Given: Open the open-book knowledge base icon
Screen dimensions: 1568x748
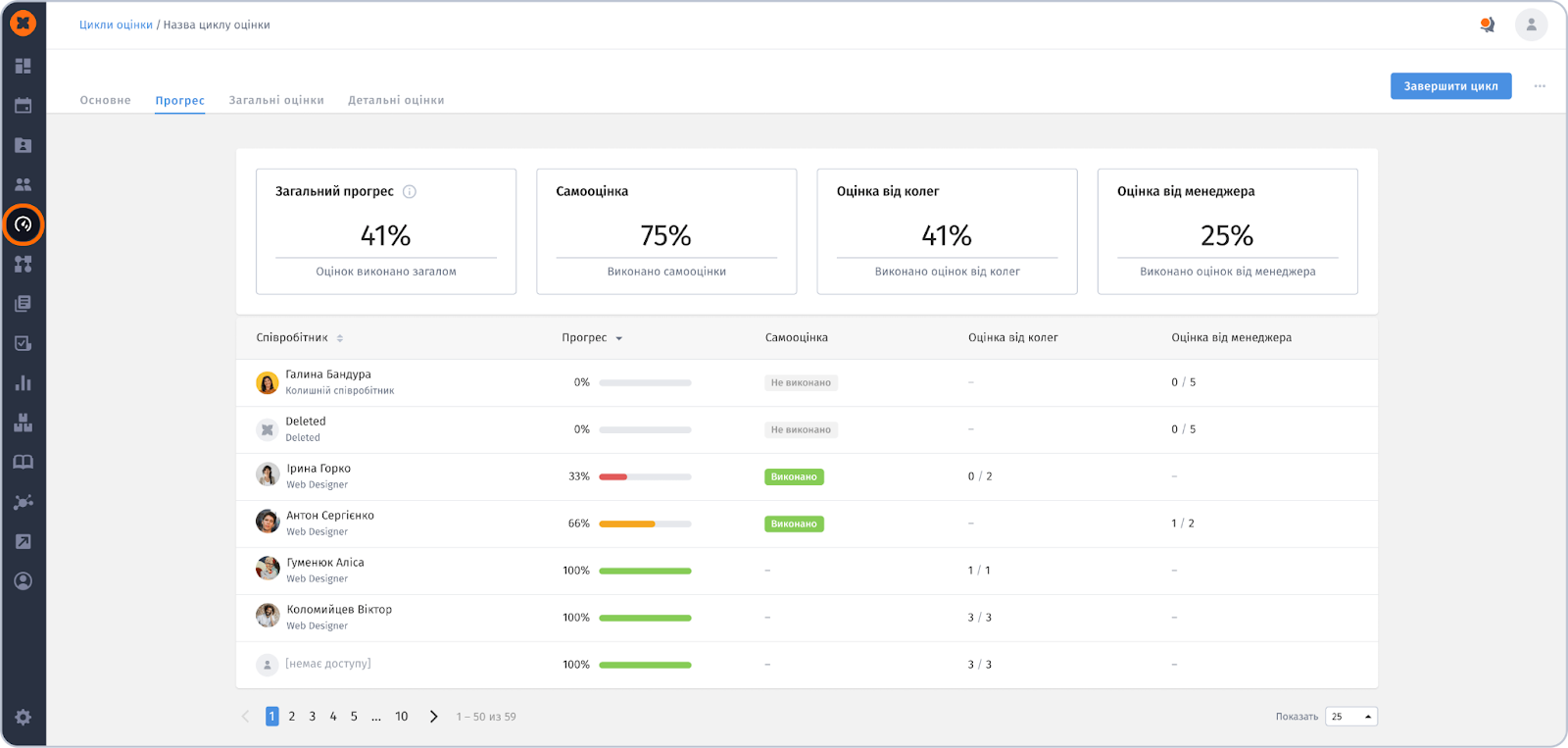Looking at the screenshot, I should click(x=24, y=462).
